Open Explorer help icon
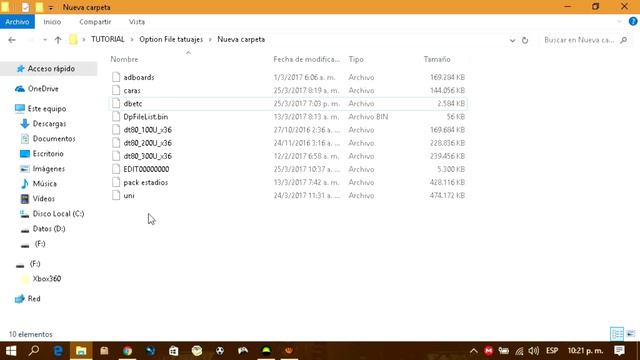 633,22
